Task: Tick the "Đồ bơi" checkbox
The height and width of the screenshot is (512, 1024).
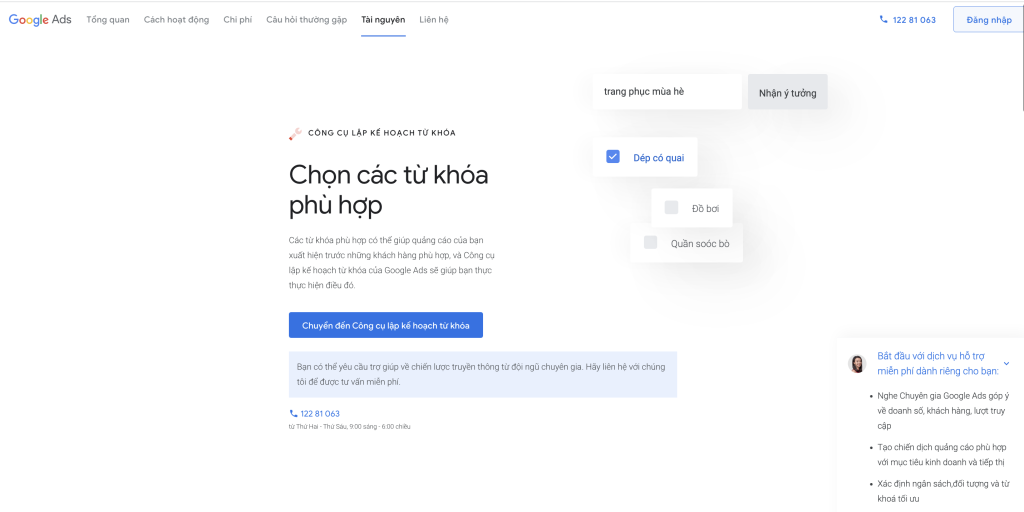Action: point(671,208)
